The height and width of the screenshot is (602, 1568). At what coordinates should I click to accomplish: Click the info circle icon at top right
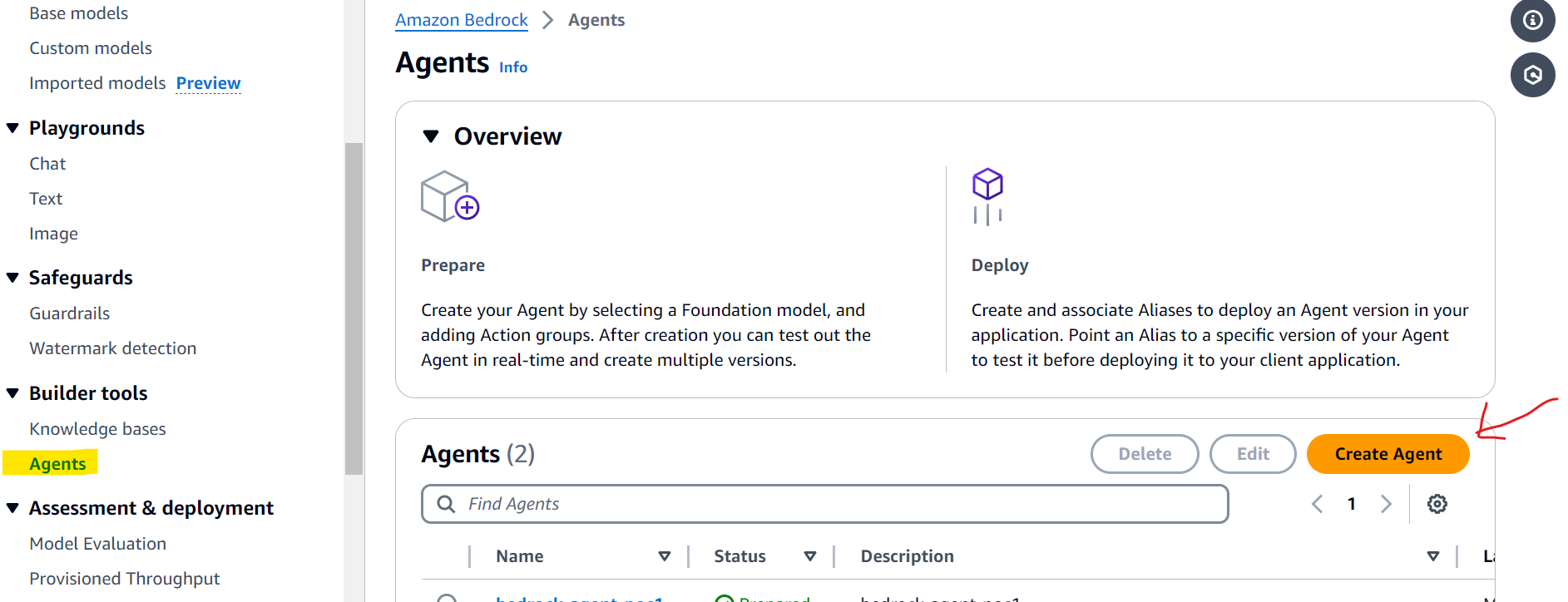pos(1532,20)
